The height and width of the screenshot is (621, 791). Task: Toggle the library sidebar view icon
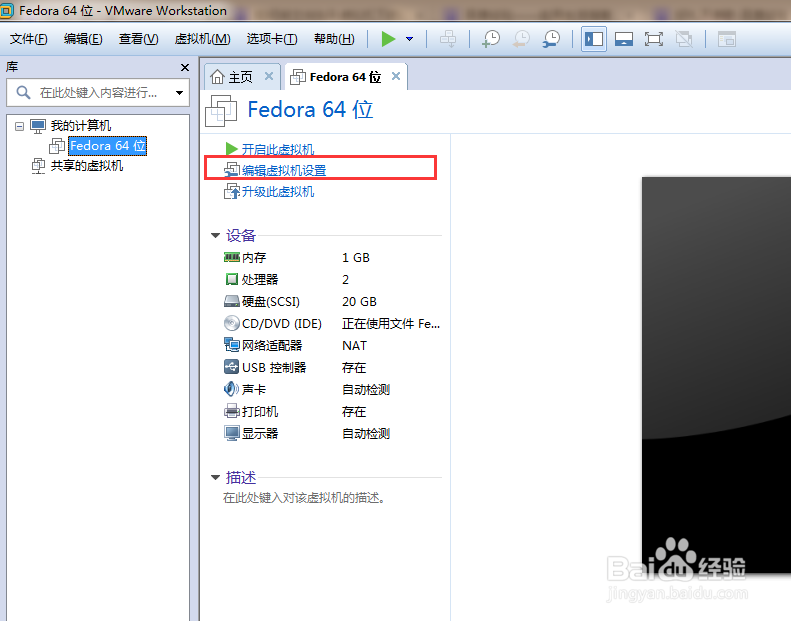[594, 39]
